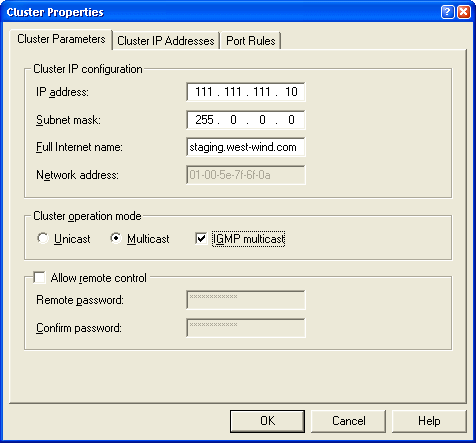Open the Port Rules tab
The image size is (476, 443).
tap(251, 41)
